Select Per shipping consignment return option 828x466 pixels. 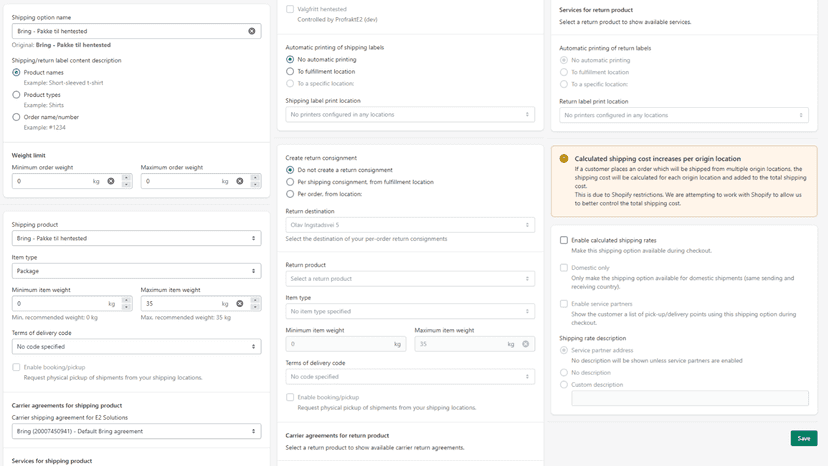click(x=290, y=182)
